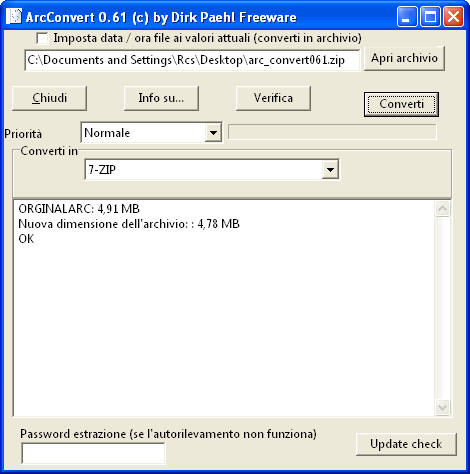Image resolution: width=470 pixels, height=474 pixels.
Task: Click inside the conversion log text area
Action: pos(224,308)
